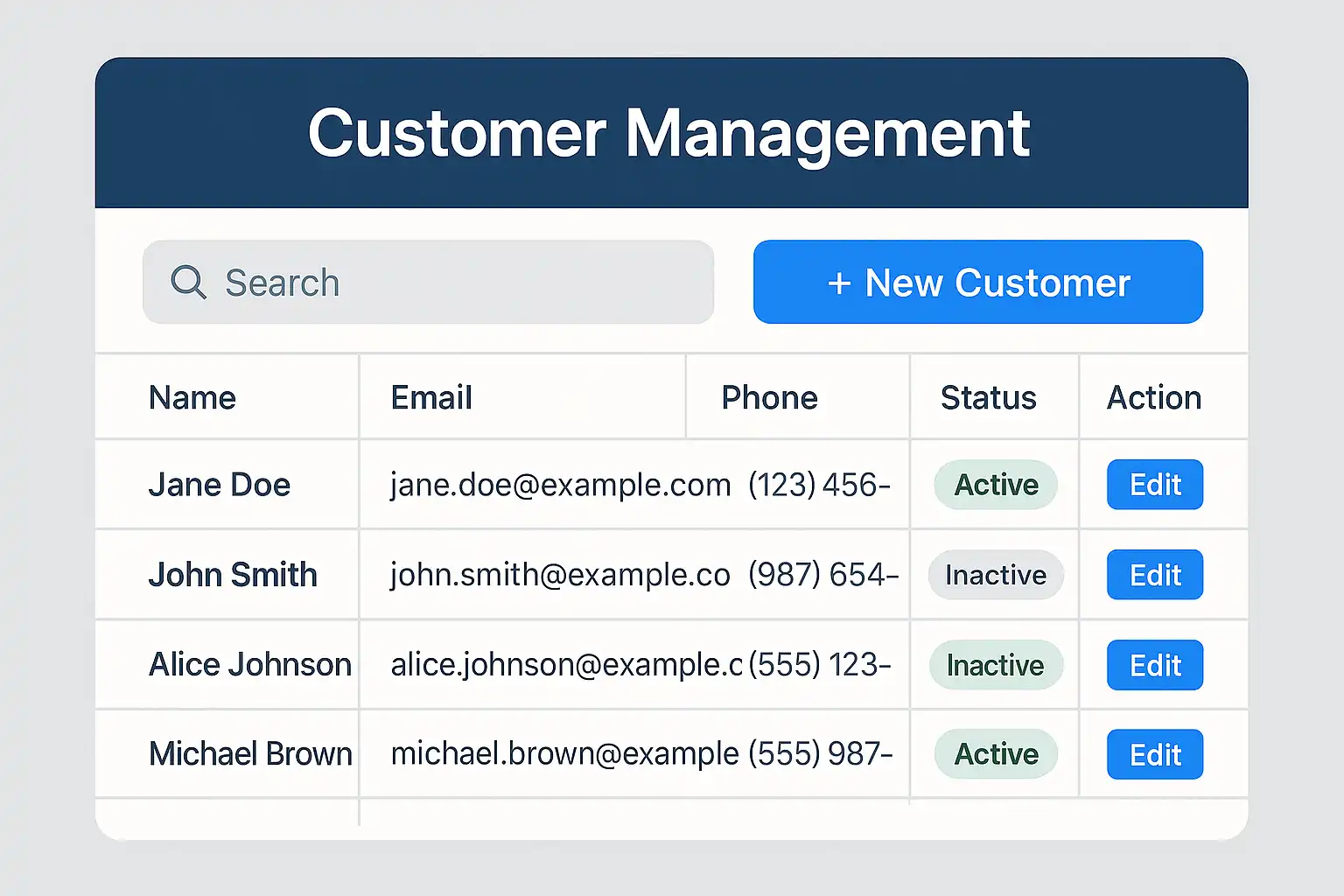The width and height of the screenshot is (1344, 896).
Task: Click into the Search input field
Action: pyautogui.click(x=455, y=283)
